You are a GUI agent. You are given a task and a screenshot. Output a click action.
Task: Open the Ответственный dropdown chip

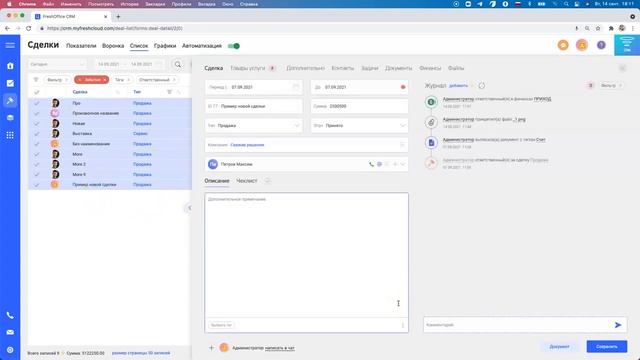(156, 80)
